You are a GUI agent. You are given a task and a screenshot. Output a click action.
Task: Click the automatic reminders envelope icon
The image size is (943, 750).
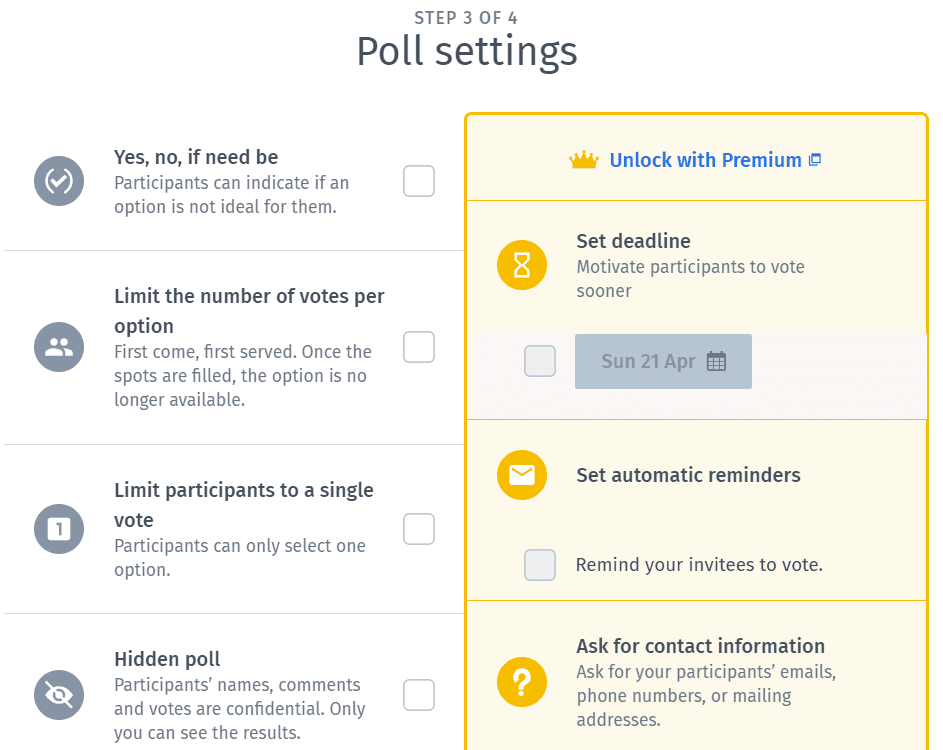click(x=522, y=475)
